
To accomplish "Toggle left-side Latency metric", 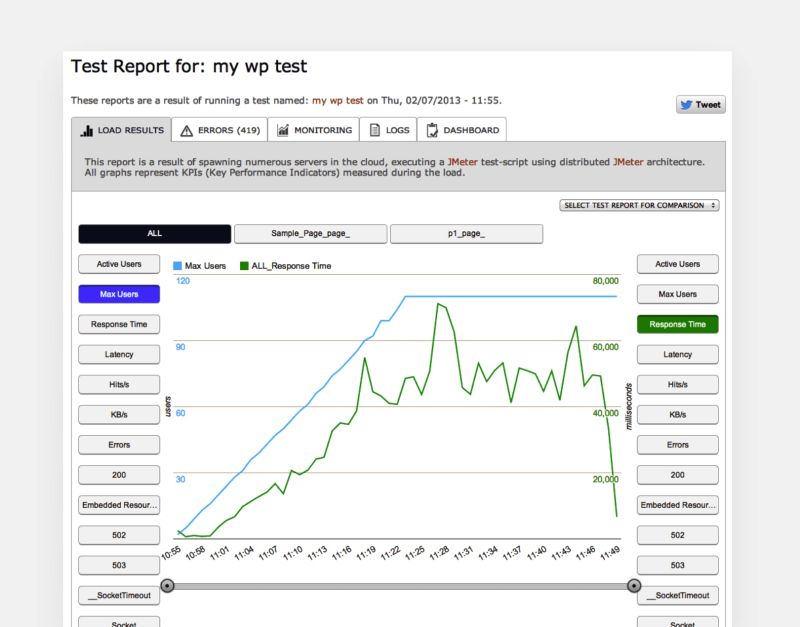I will (x=119, y=354).
